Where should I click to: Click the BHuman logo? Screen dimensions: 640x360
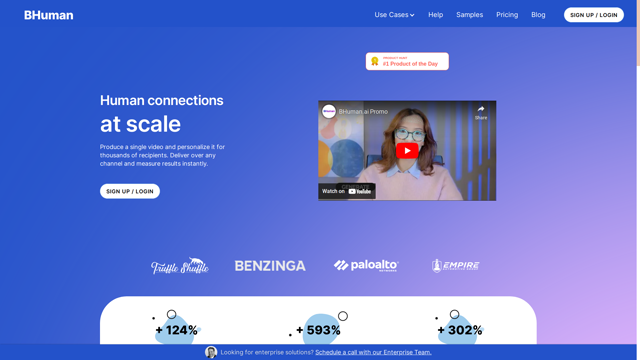pyautogui.click(x=49, y=15)
